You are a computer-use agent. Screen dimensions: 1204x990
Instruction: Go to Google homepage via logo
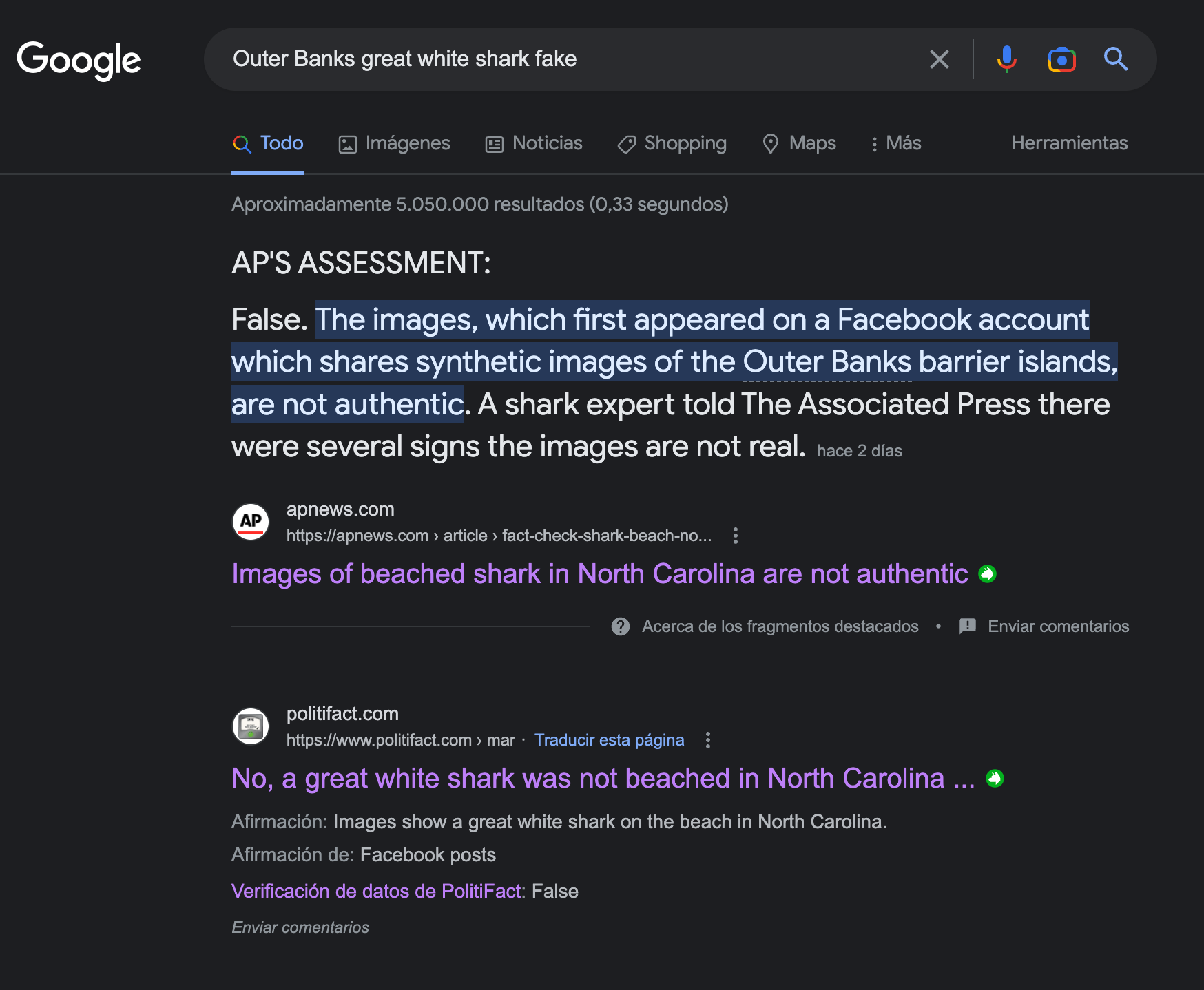click(79, 61)
